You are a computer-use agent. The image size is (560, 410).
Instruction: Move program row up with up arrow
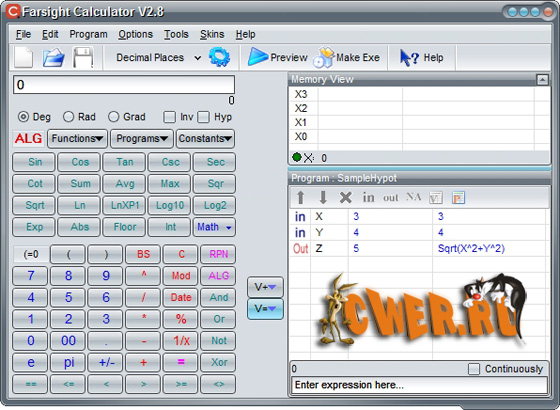(x=301, y=197)
